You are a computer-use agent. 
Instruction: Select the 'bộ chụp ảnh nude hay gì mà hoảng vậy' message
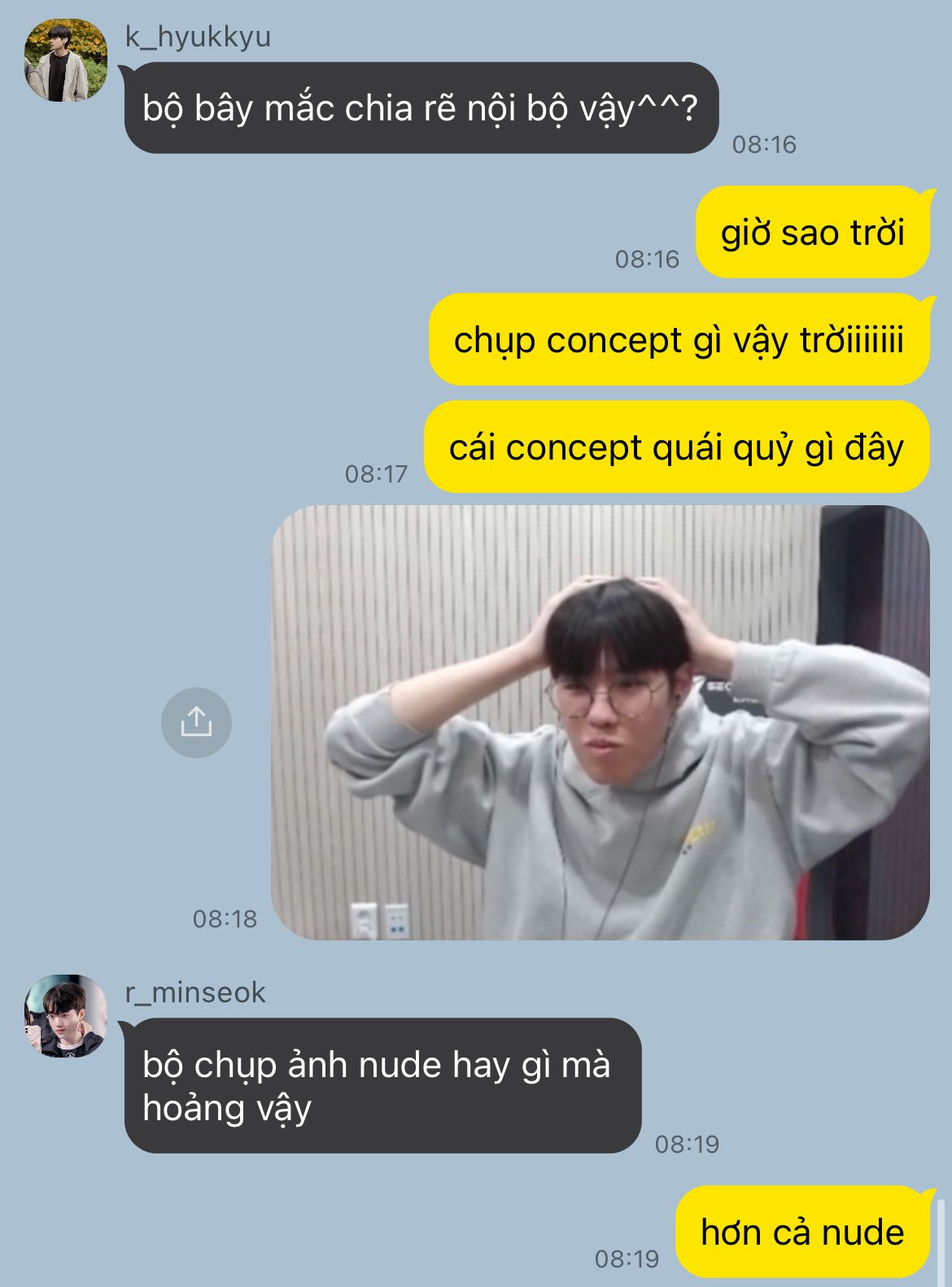pyautogui.click(x=381, y=1086)
